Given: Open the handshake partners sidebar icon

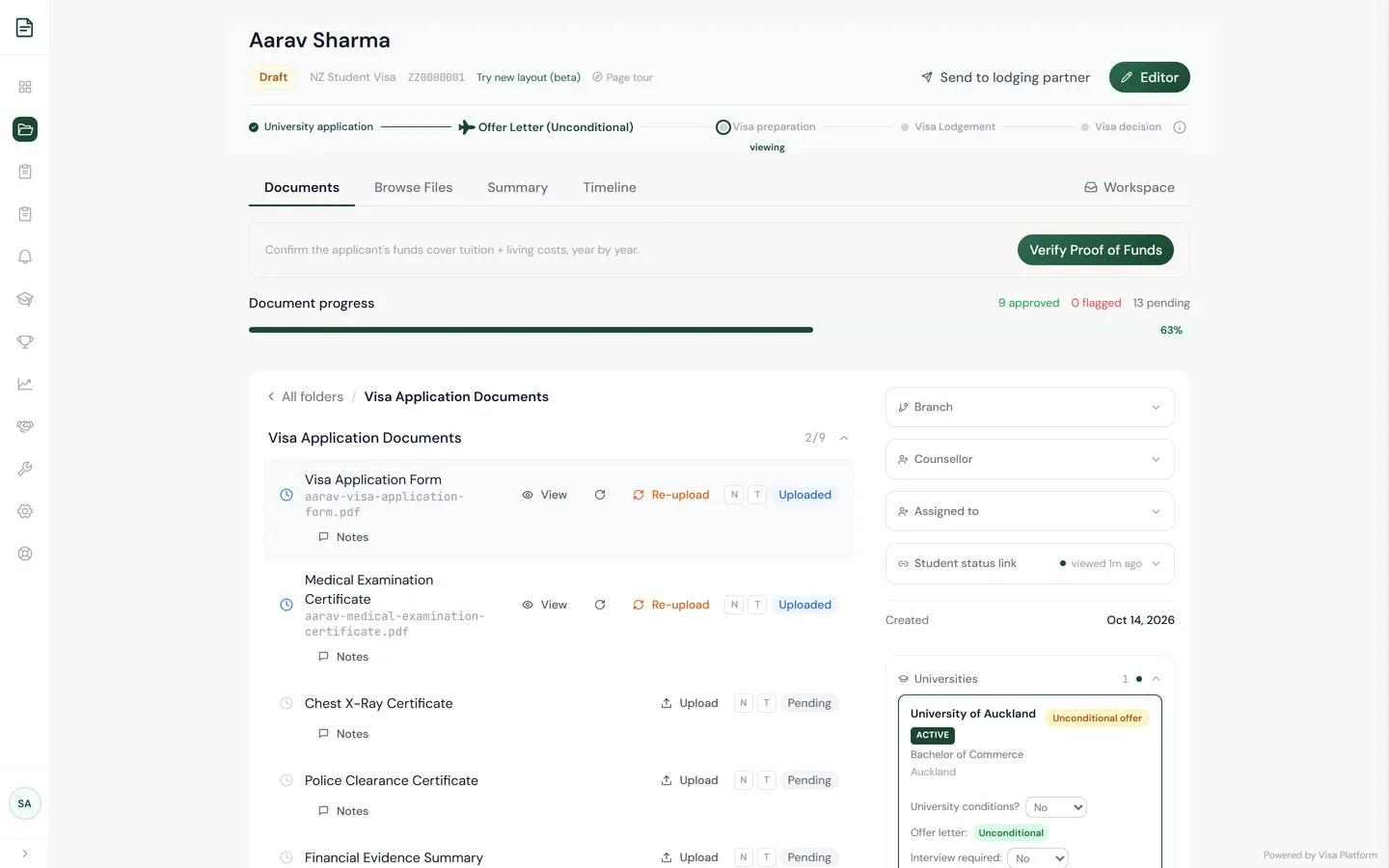Looking at the screenshot, I should [25, 426].
